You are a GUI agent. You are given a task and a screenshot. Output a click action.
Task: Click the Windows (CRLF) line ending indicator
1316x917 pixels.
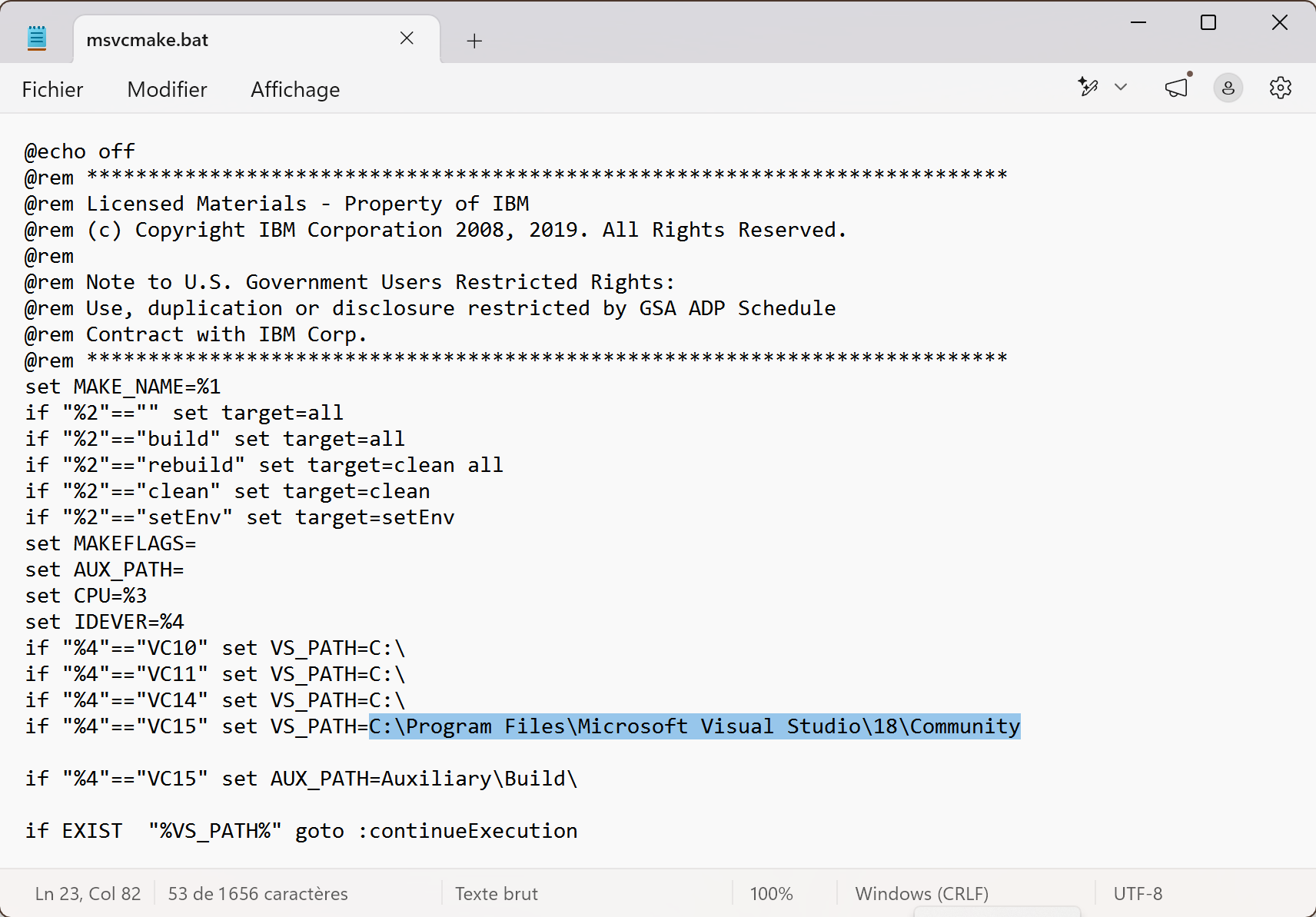(x=922, y=893)
